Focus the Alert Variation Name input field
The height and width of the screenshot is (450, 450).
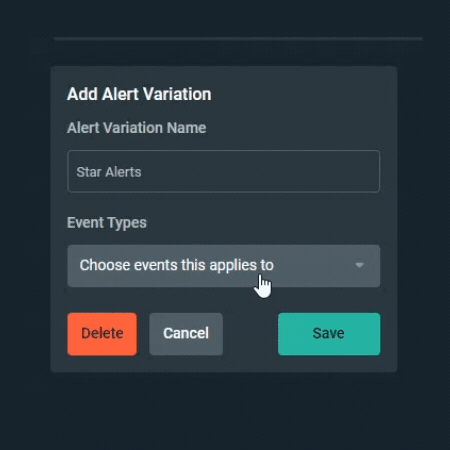223,171
